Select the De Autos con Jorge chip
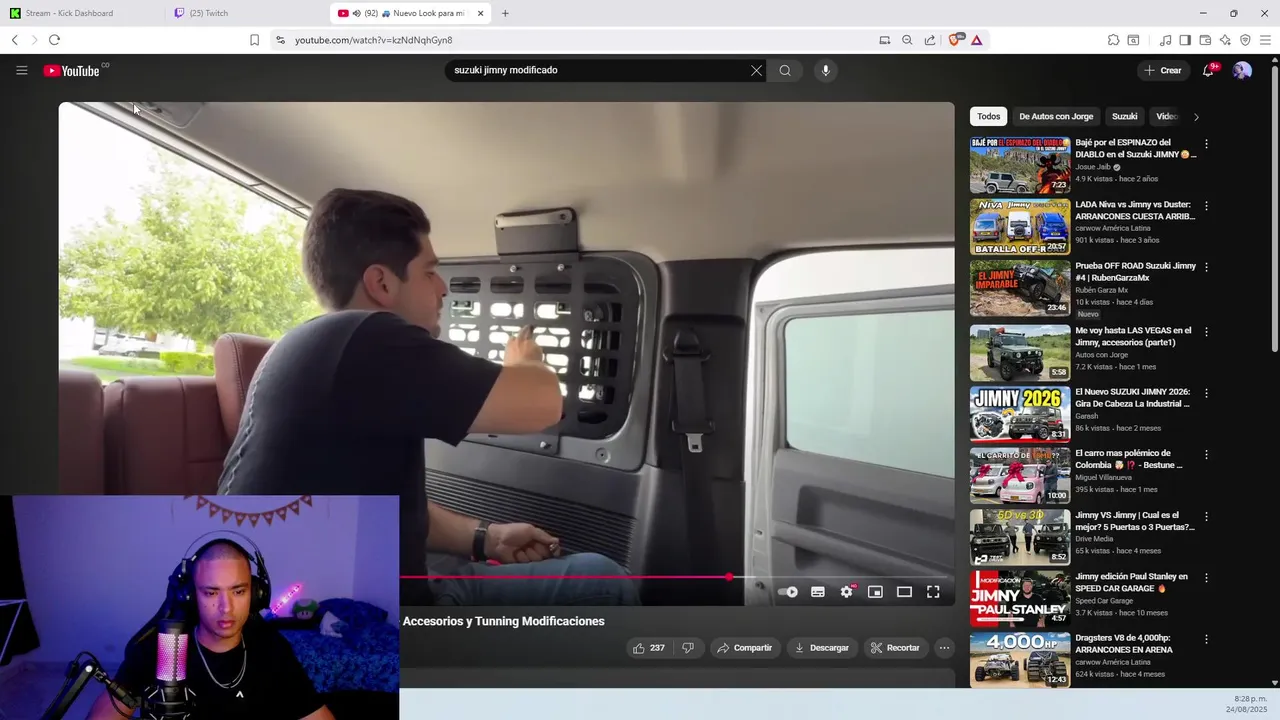The image size is (1280, 720). pyautogui.click(x=1056, y=116)
